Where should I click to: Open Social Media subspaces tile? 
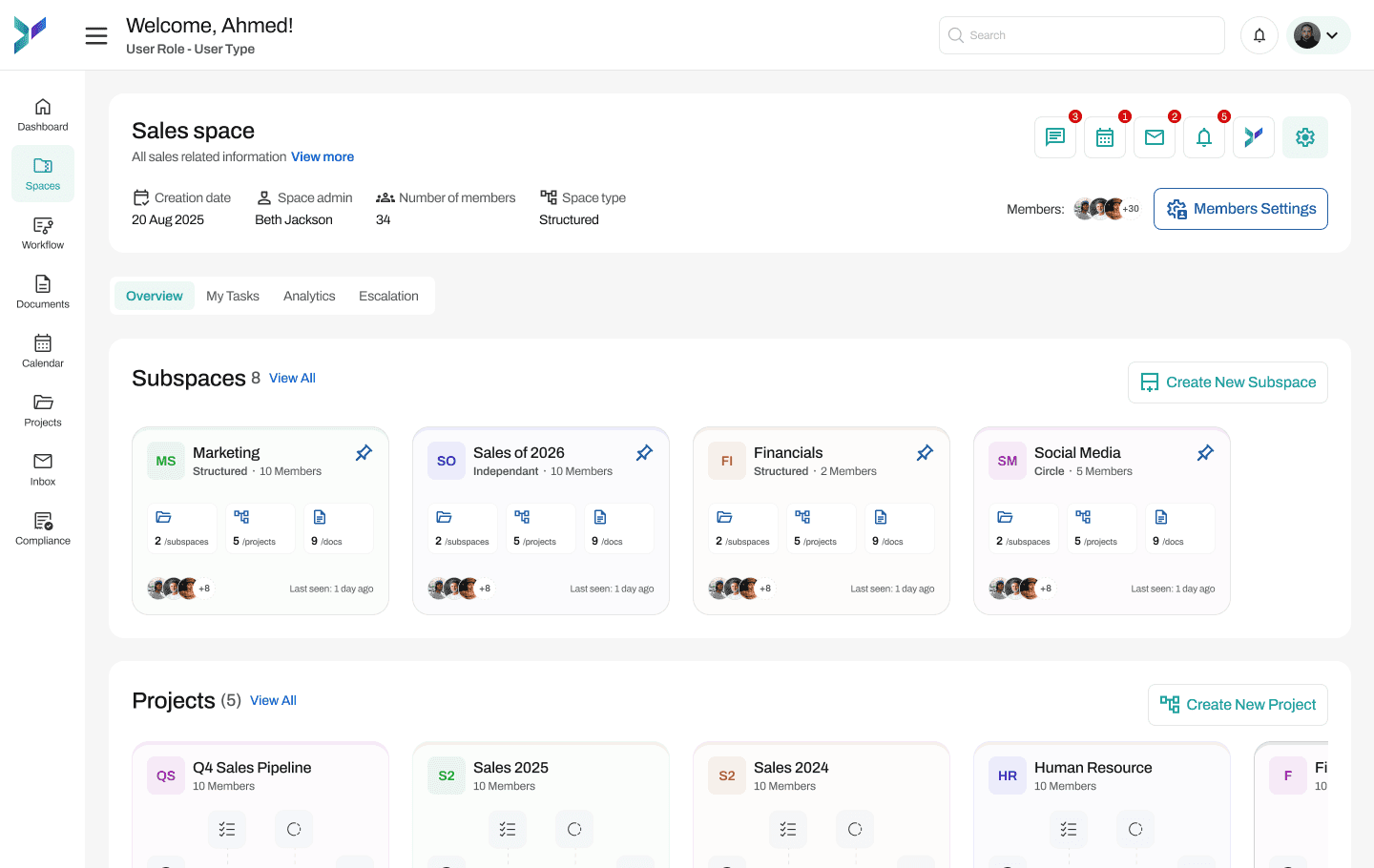(x=1024, y=528)
